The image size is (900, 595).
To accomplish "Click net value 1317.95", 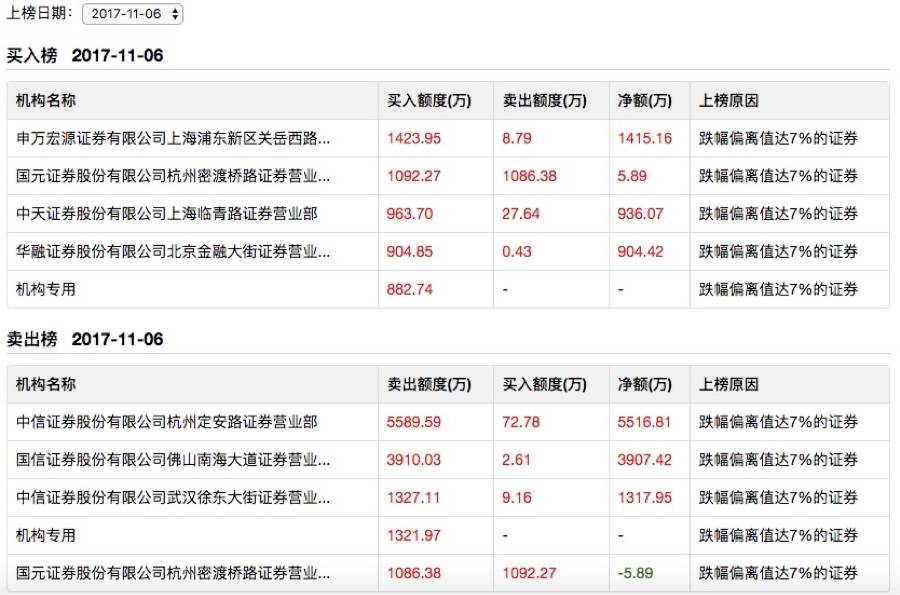I will click(645, 497).
